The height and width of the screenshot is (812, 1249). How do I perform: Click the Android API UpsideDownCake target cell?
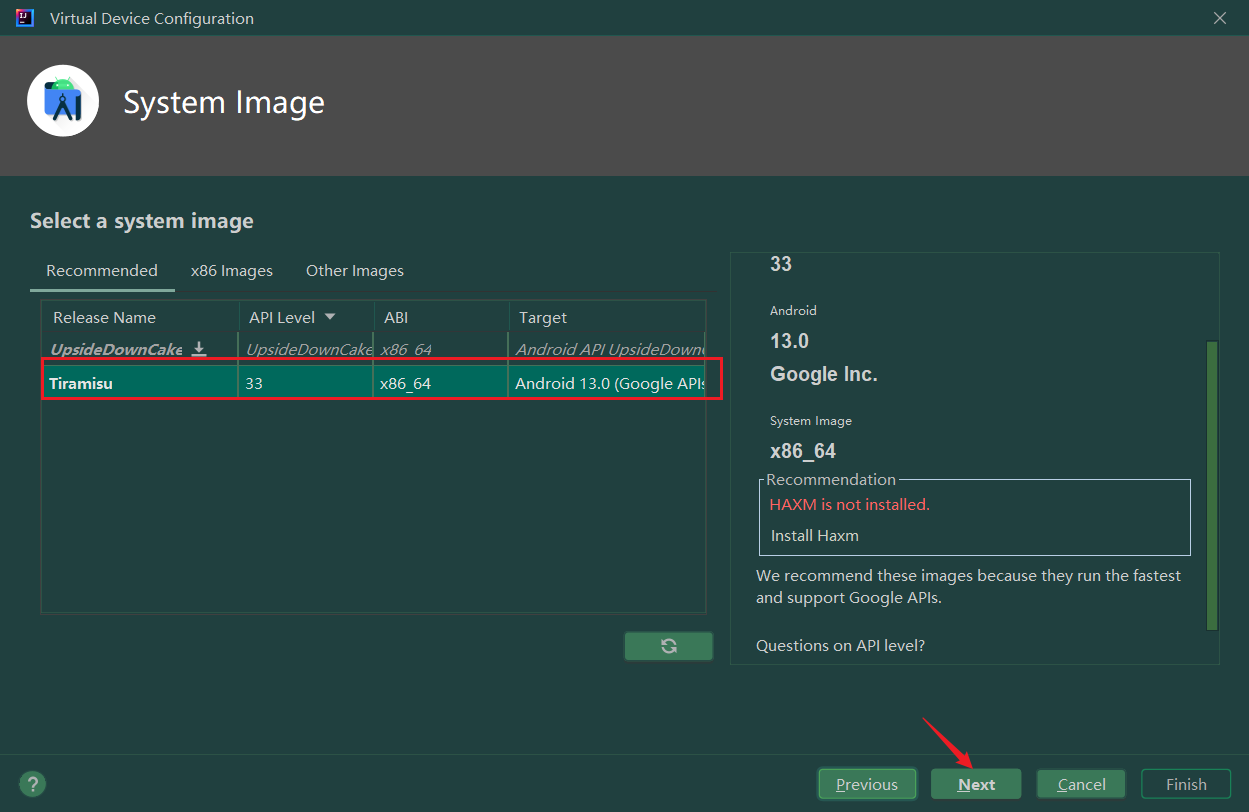click(607, 349)
